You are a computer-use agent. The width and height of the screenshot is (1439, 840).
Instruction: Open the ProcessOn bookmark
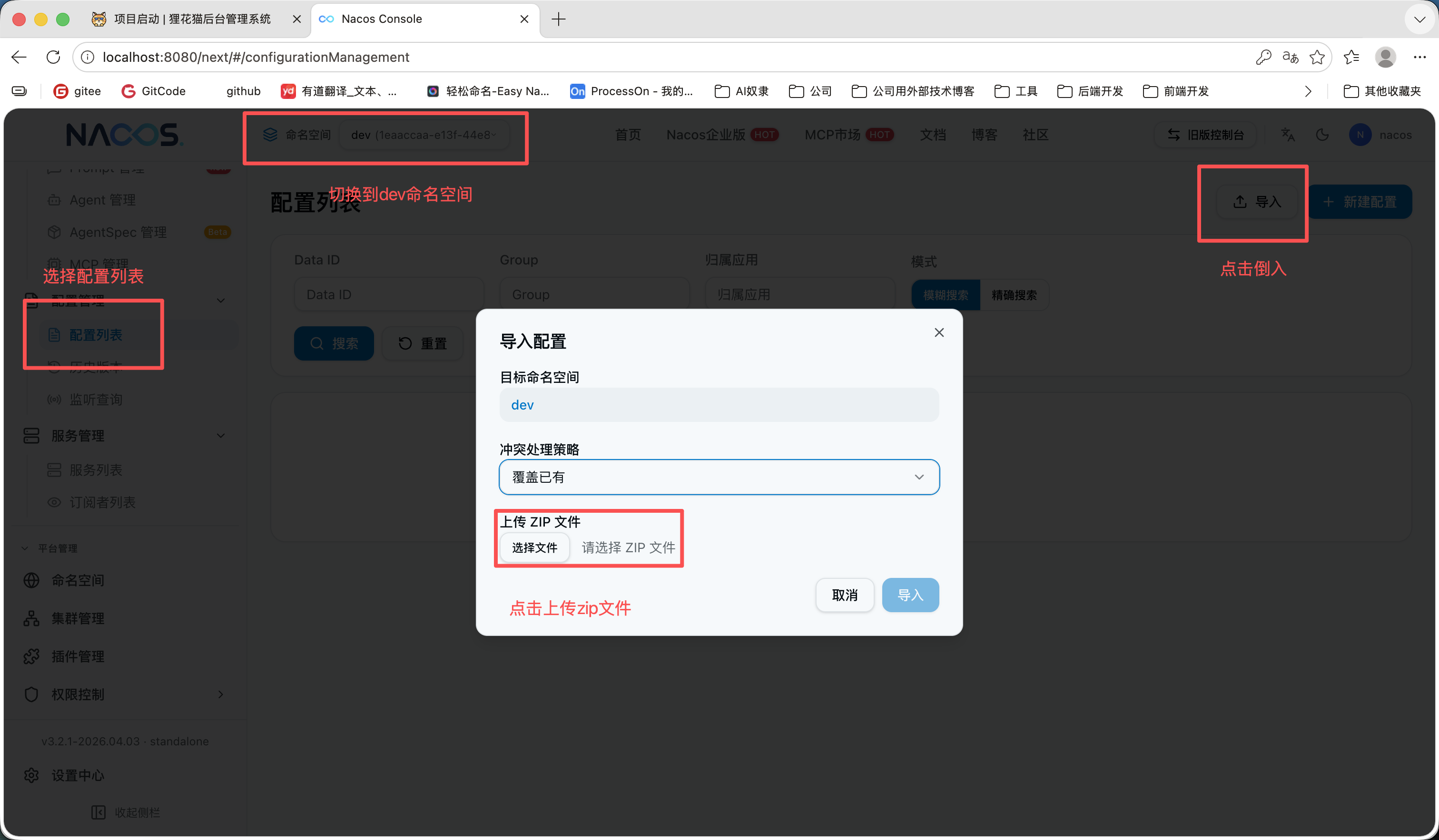click(x=631, y=91)
